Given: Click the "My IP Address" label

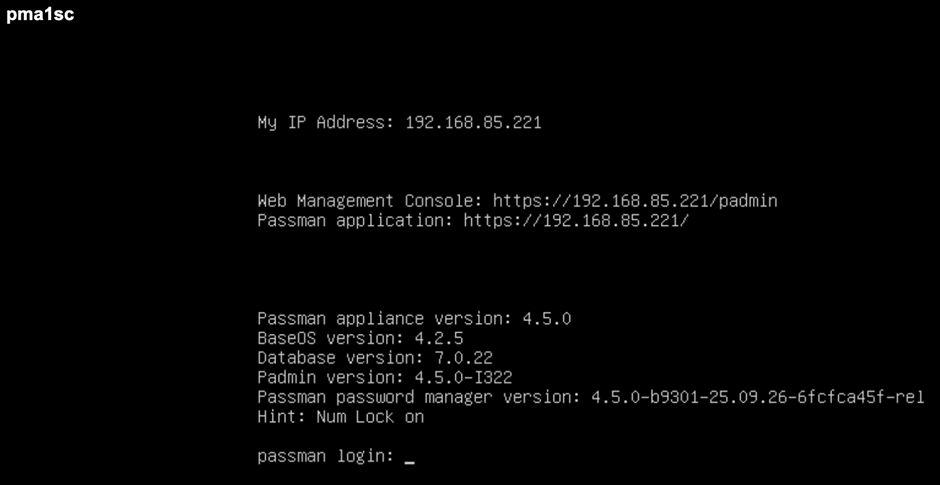Looking at the screenshot, I should [325, 123].
